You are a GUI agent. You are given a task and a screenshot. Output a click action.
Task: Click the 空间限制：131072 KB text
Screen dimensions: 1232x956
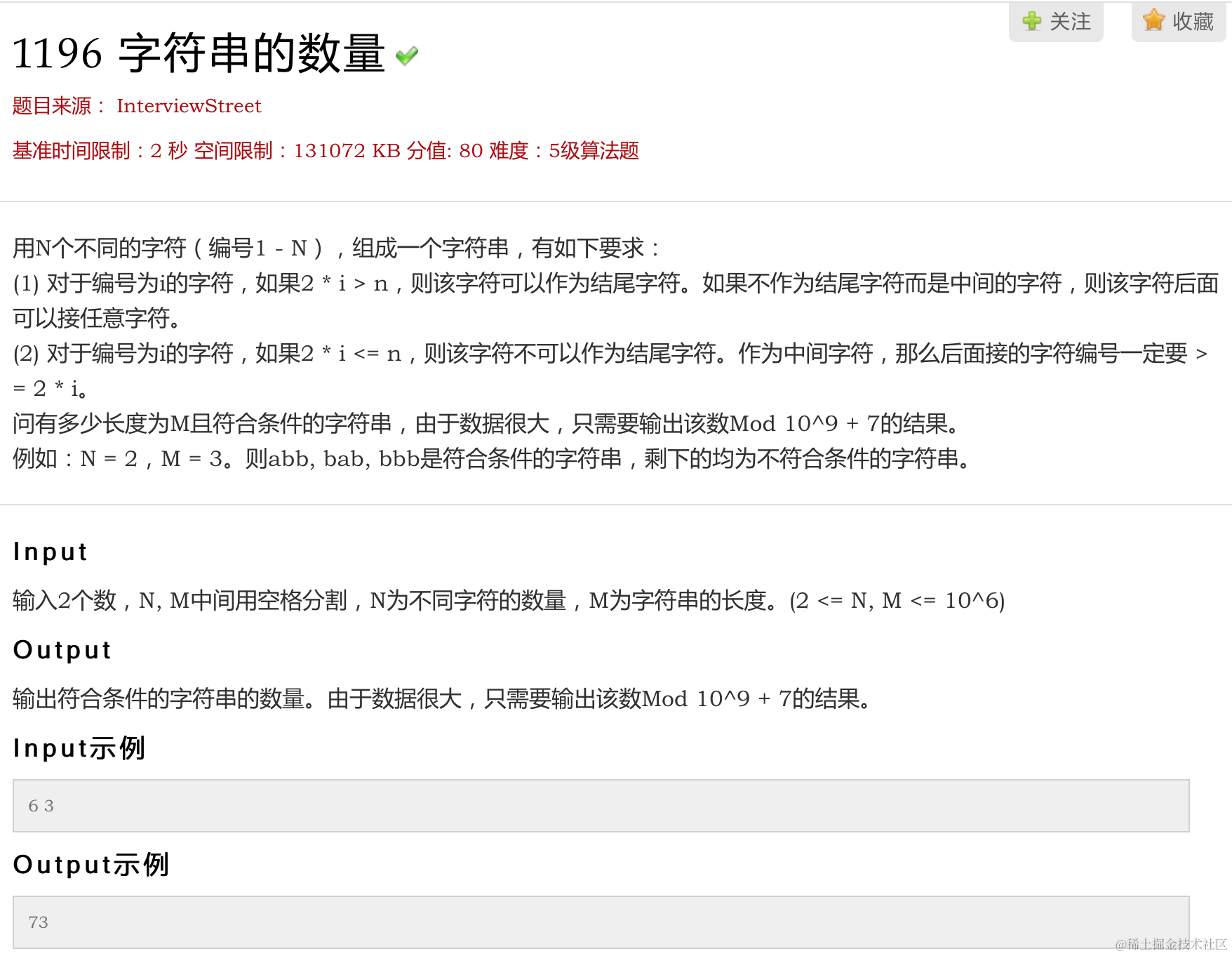click(x=297, y=151)
